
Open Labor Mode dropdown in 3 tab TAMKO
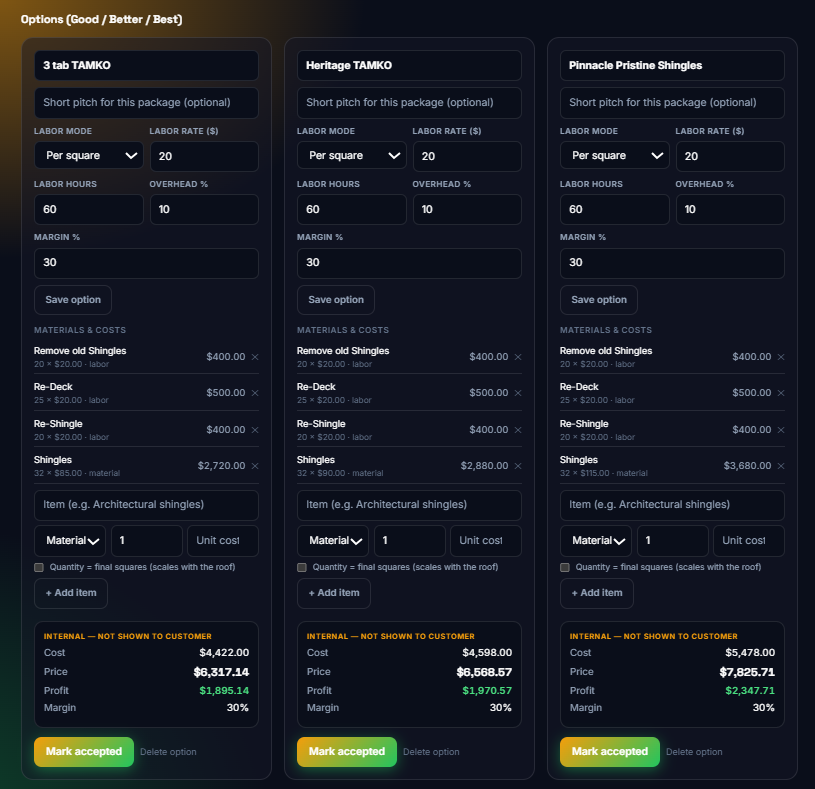(x=89, y=155)
